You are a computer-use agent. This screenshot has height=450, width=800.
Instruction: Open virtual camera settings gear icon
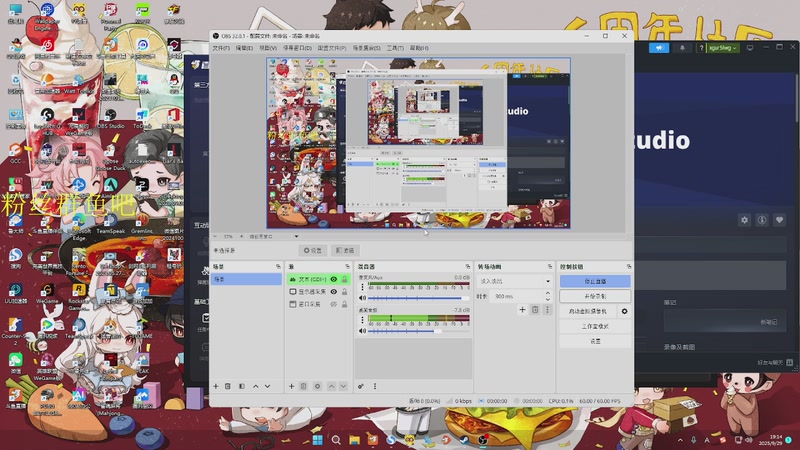(x=624, y=311)
